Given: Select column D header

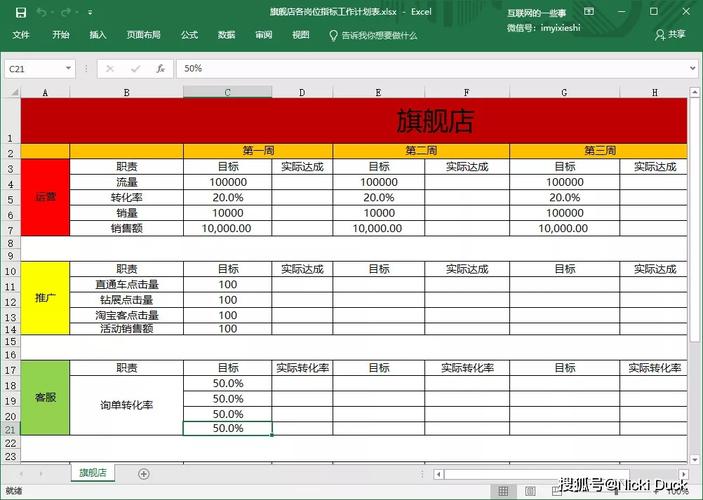Looking at the screenshot, I should pyautogui.click(x=302, y=92).
